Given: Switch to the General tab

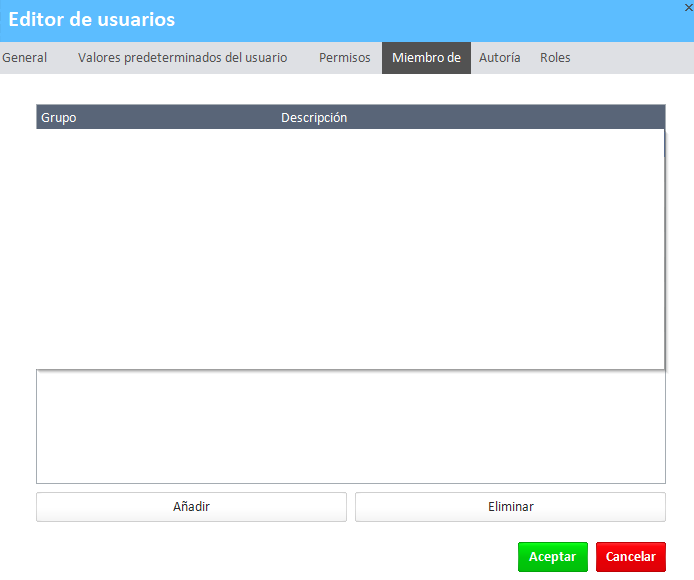Looking at the screenshot, I should click(25, 58).
